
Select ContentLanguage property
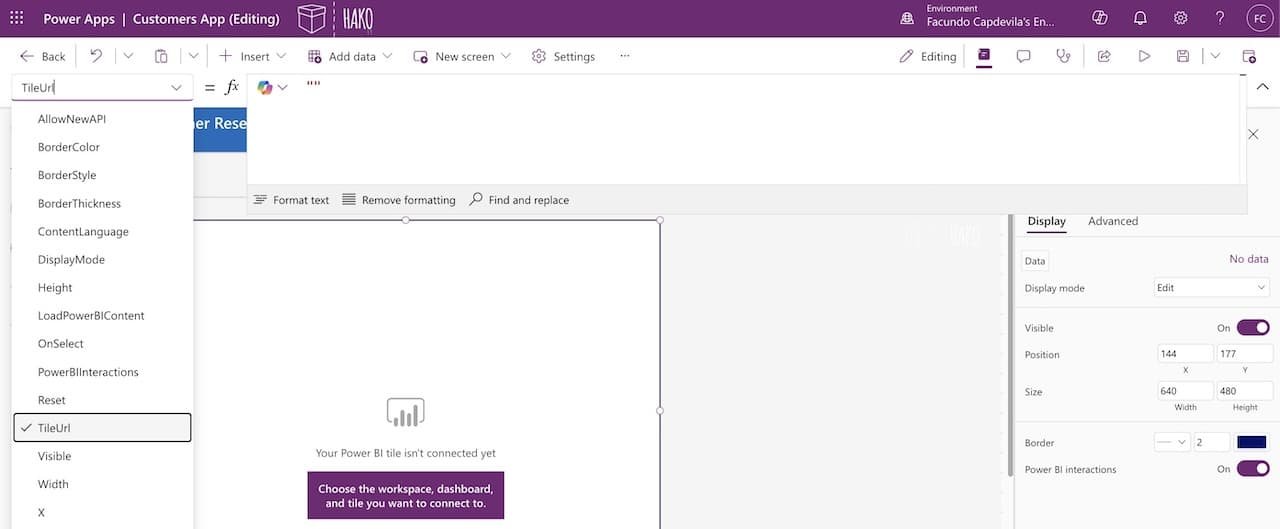pos(102,231)
